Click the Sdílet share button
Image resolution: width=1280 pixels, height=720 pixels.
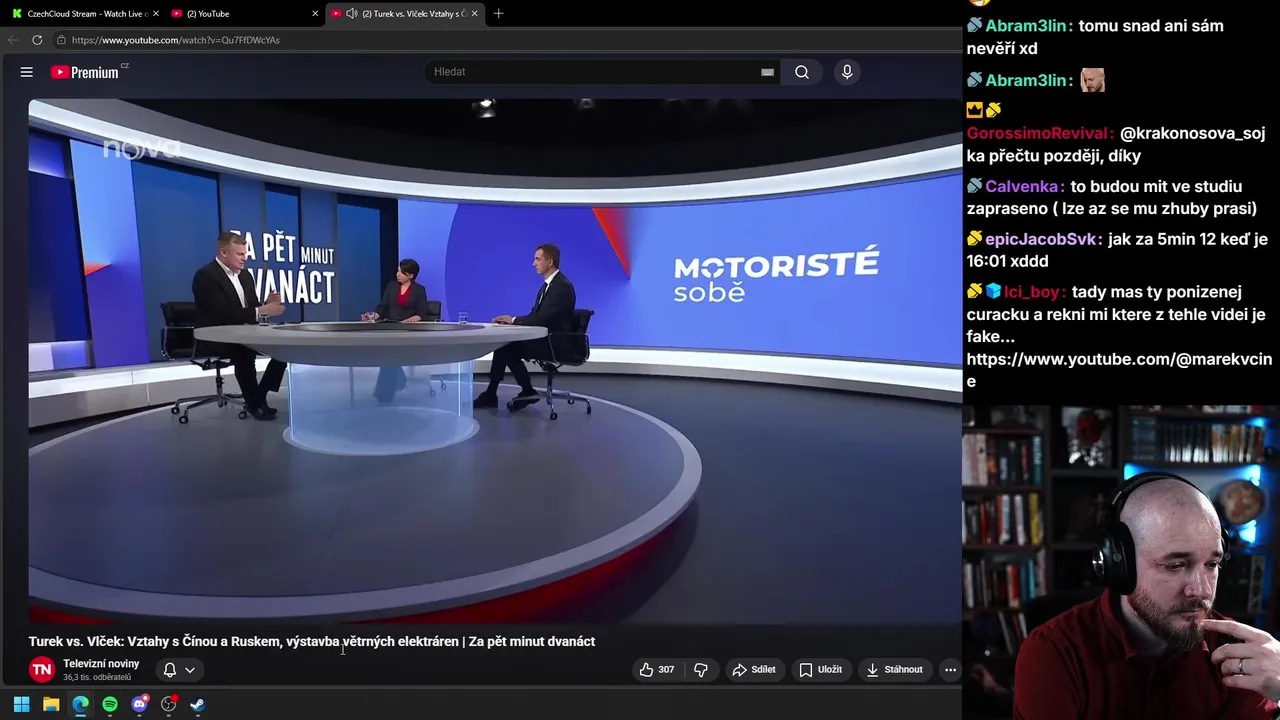coord(754,670)
